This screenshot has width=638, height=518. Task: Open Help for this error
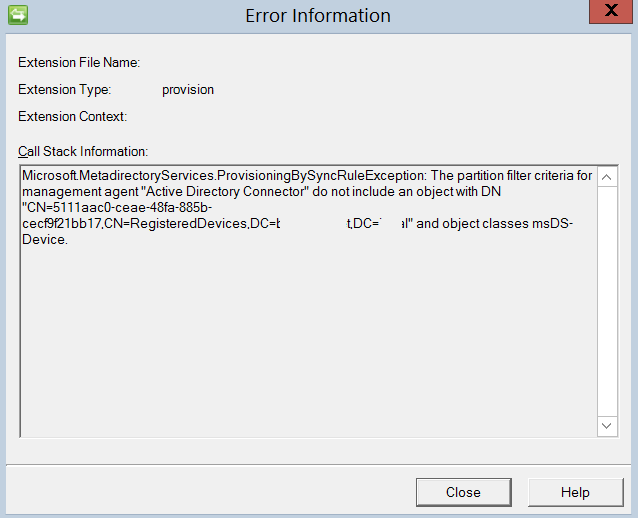574,492
